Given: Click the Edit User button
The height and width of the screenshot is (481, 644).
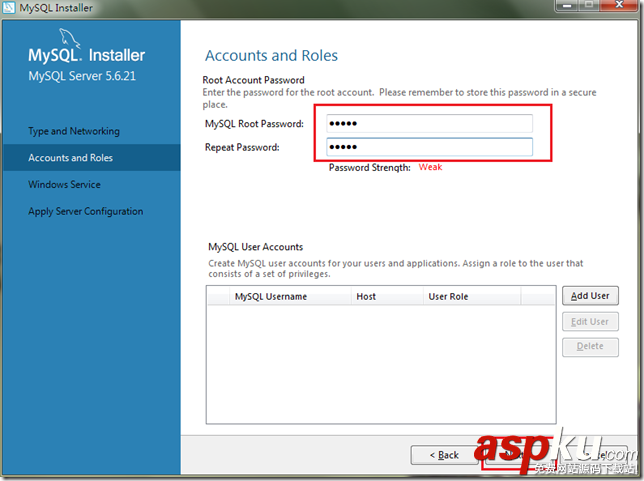Looking at the screenshot, I should (x=590, y=322).
